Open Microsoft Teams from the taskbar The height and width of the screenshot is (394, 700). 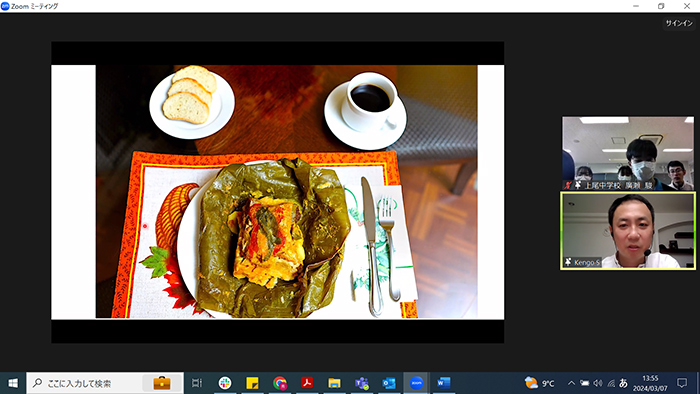pos(362,383)
